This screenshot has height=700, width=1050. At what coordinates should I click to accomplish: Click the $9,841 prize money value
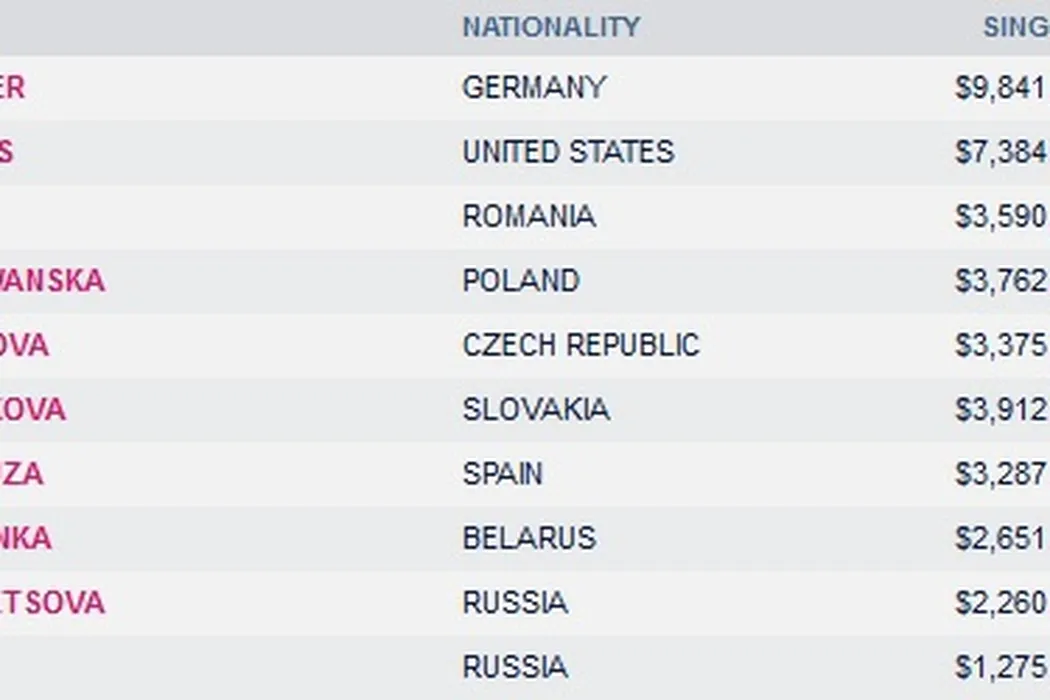pos(1000,88)
